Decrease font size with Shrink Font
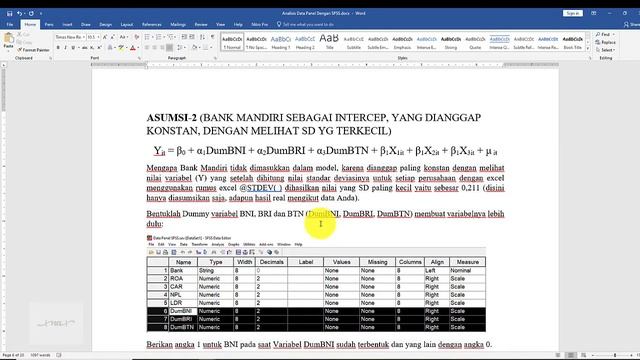 pyautogui.click(x=112, y=37)
